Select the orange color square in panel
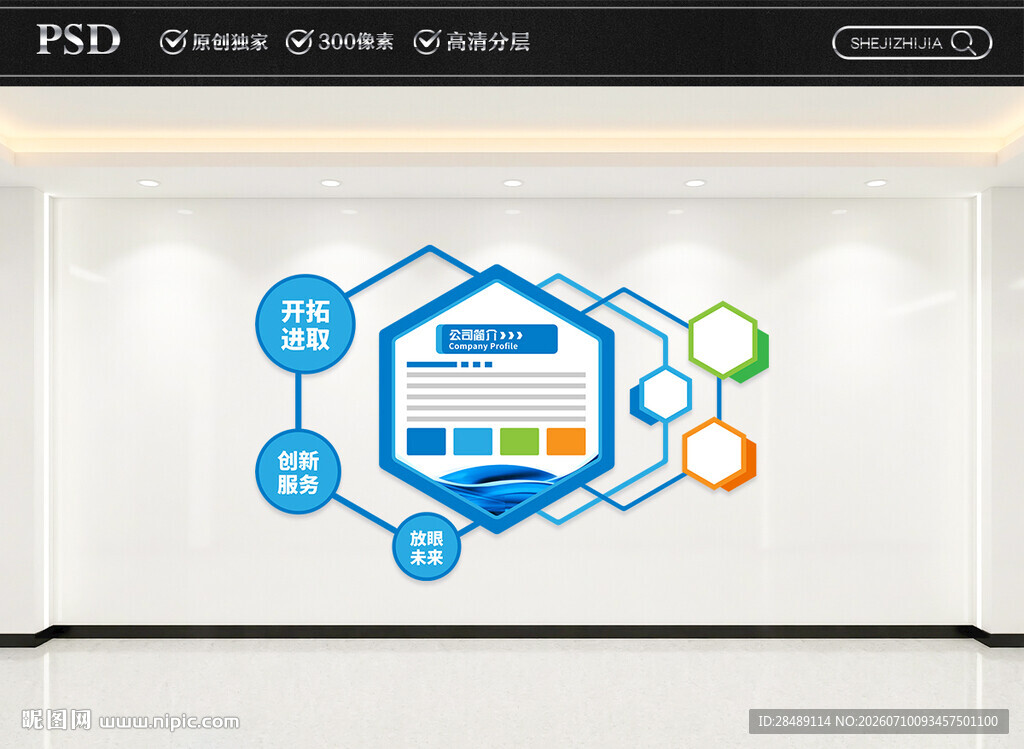This screenshot has width=1024, height=749. point(566,441)
